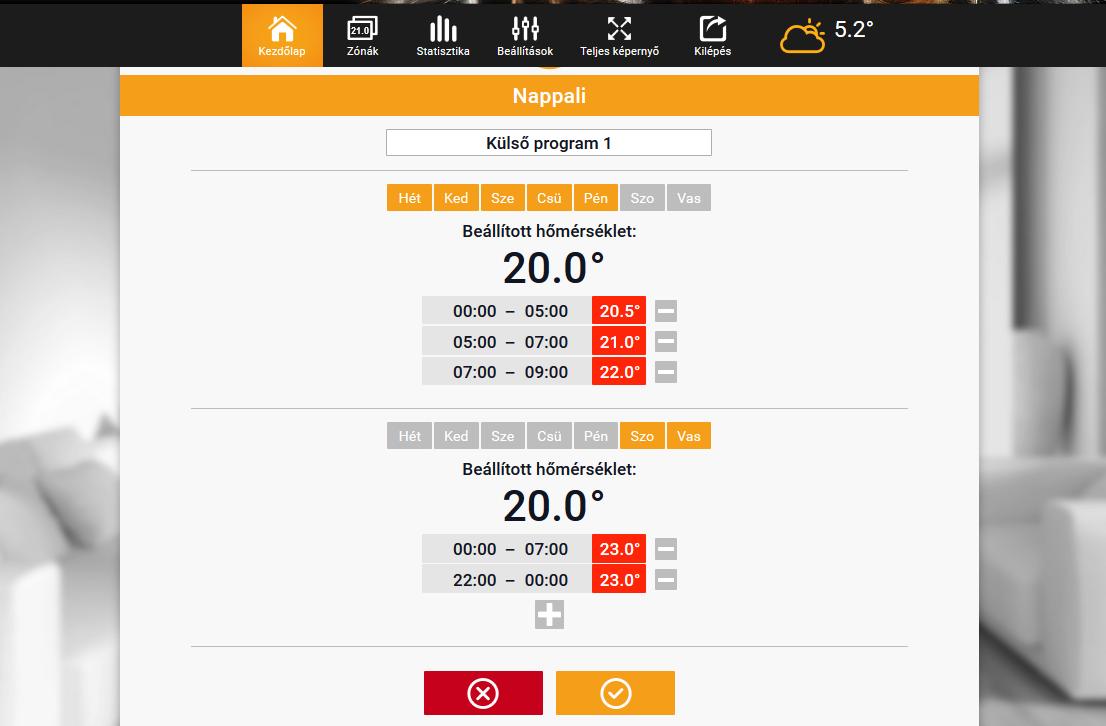Remove the 22:00–00:00 time slot
Image resolution: width=1106 pixels, height=726 pixels.
coord(665,579)
